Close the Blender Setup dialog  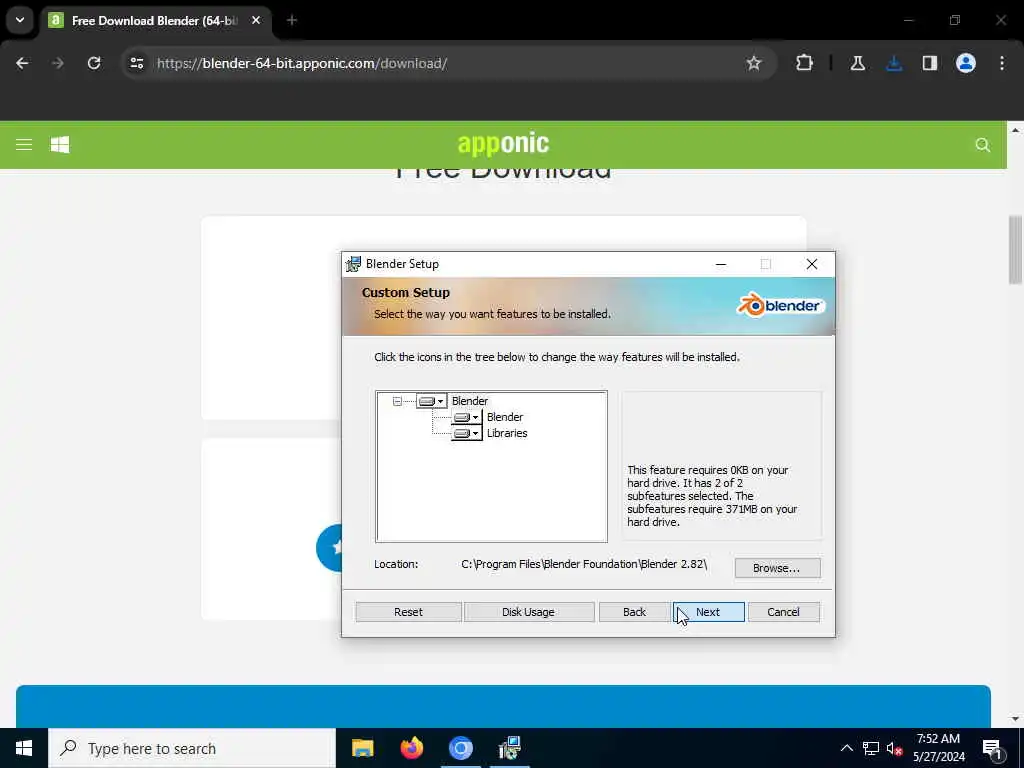tap(812, 264)
